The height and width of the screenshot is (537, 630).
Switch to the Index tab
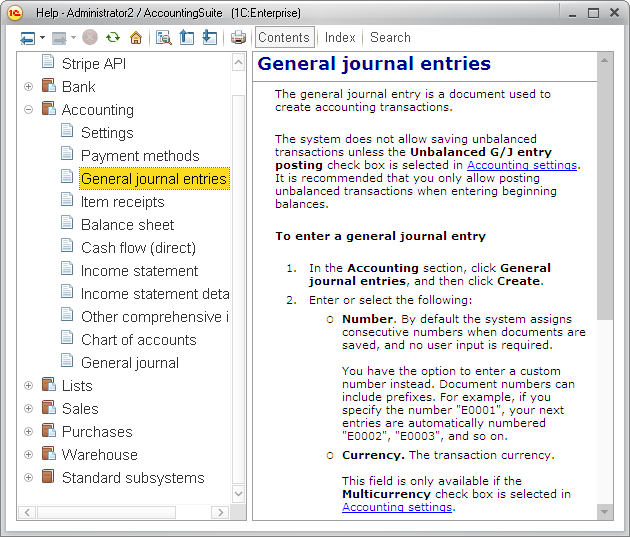(340, 37)
